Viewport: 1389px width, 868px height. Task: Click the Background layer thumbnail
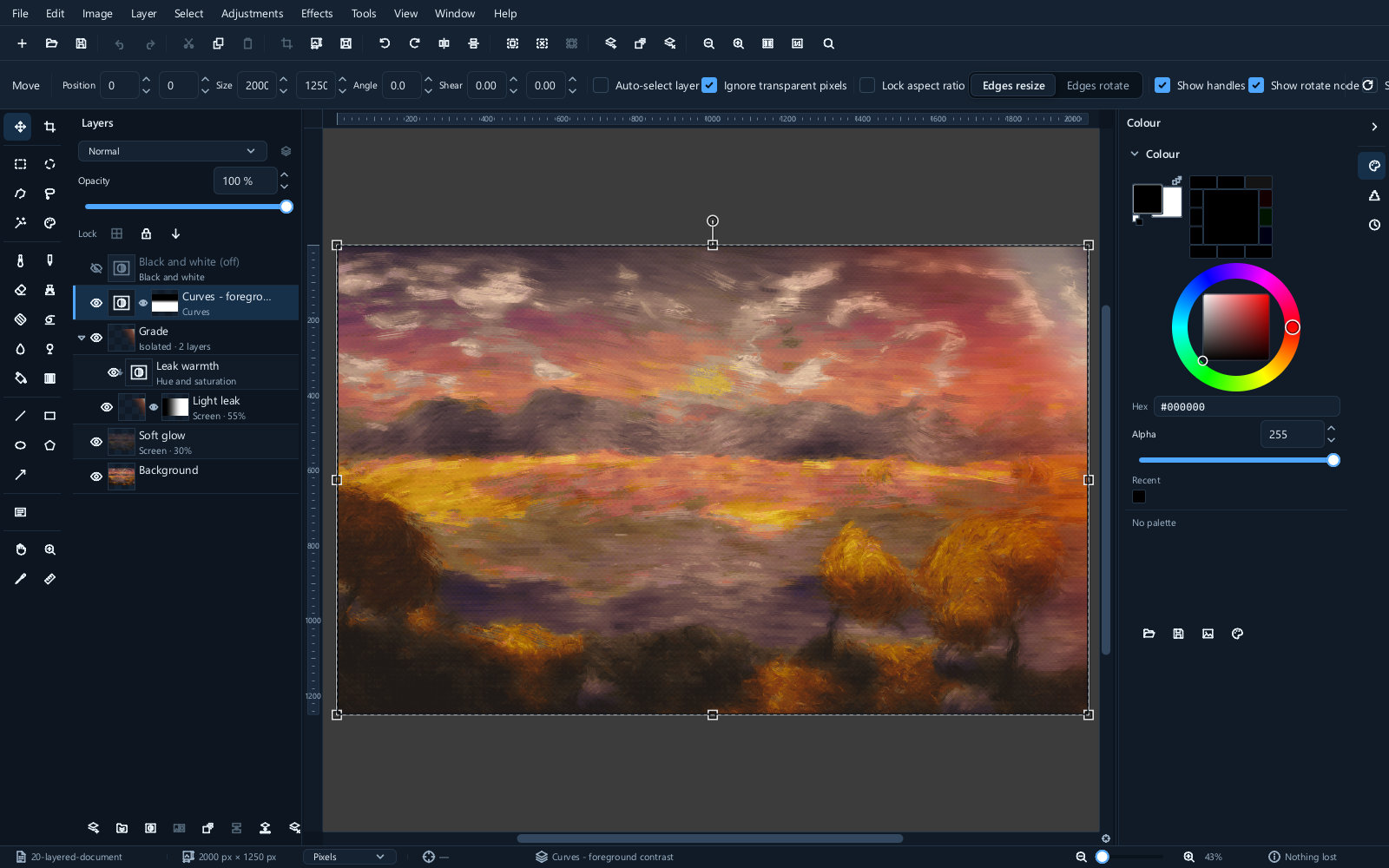tap(122, 477)
